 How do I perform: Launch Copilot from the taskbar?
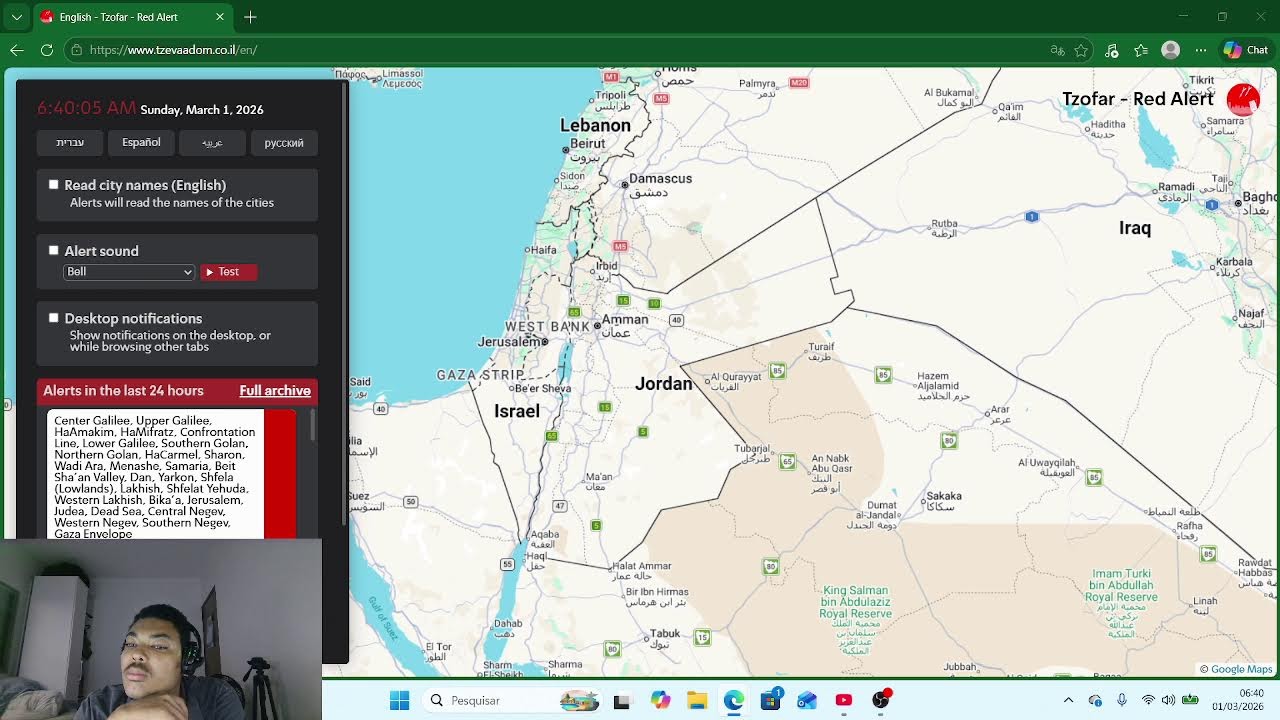point(660,701)
